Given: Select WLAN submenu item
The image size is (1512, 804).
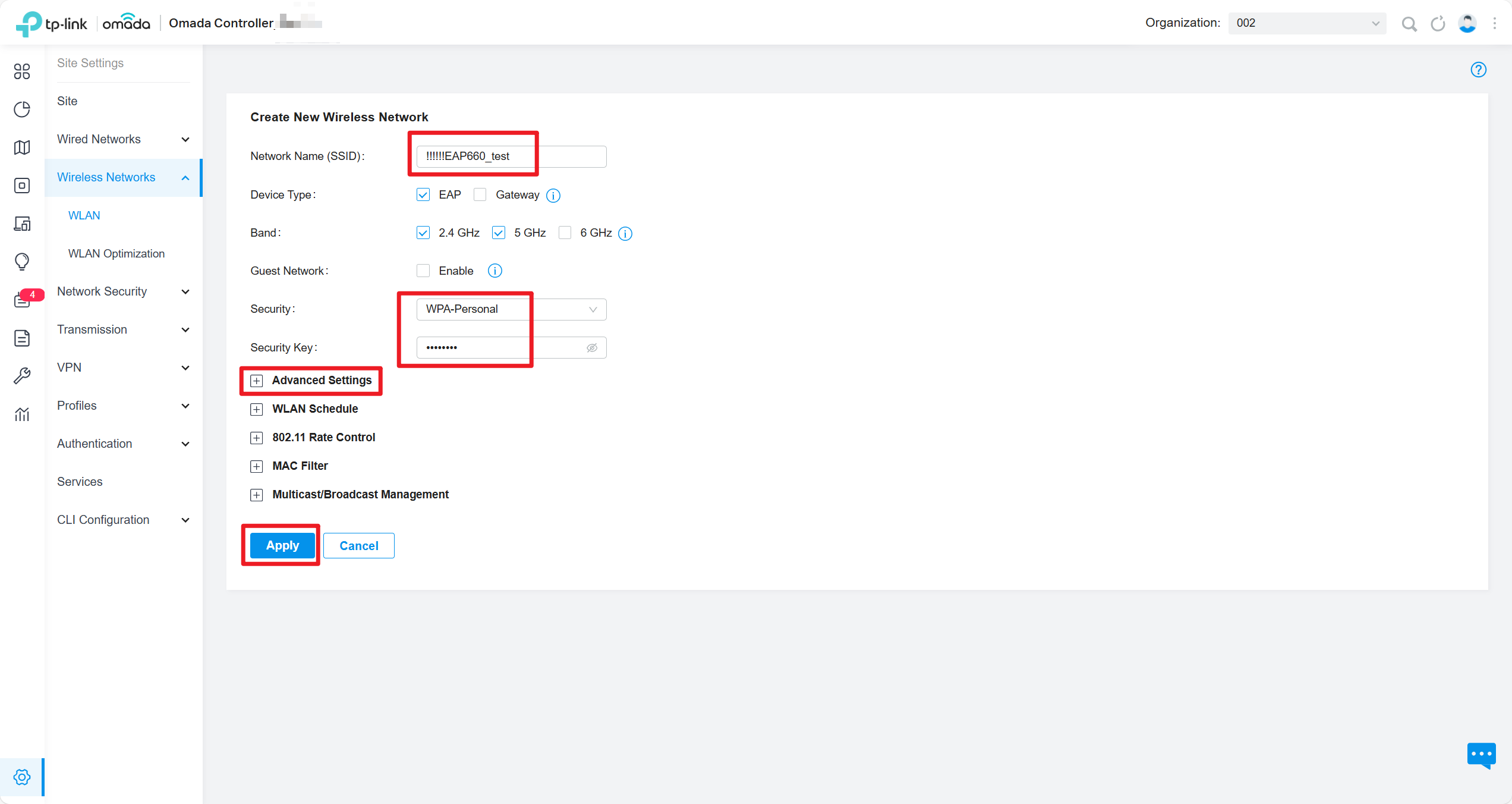Looking at the screenshot, I should (84, 215).
